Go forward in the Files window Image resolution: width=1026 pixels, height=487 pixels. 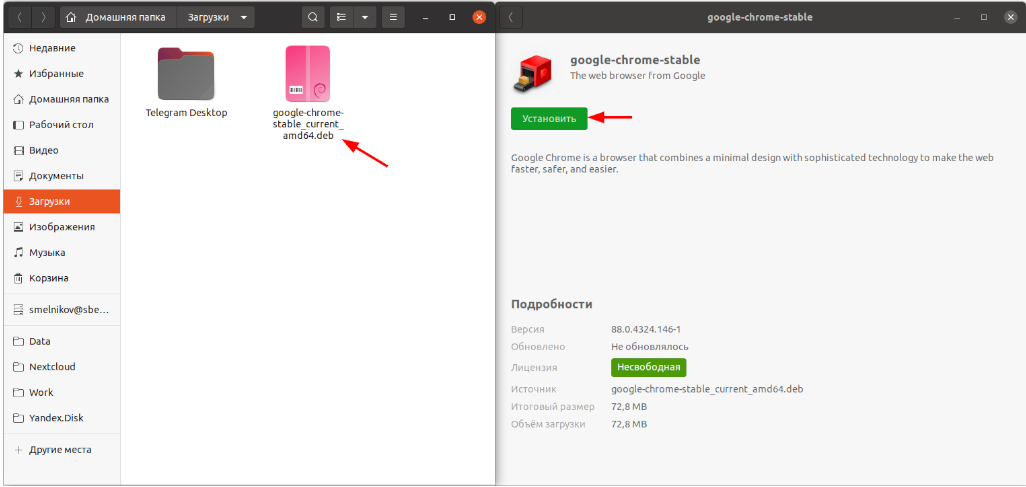point(43,18)
